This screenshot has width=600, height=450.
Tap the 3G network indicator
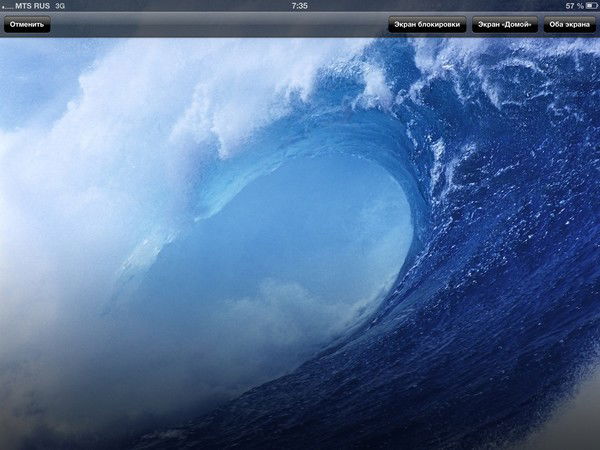coord(60,6)
